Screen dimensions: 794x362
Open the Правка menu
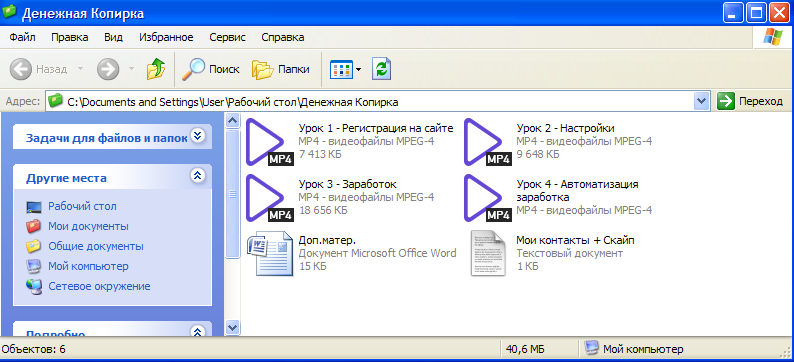pyautogui.click(x=69, y=37)
